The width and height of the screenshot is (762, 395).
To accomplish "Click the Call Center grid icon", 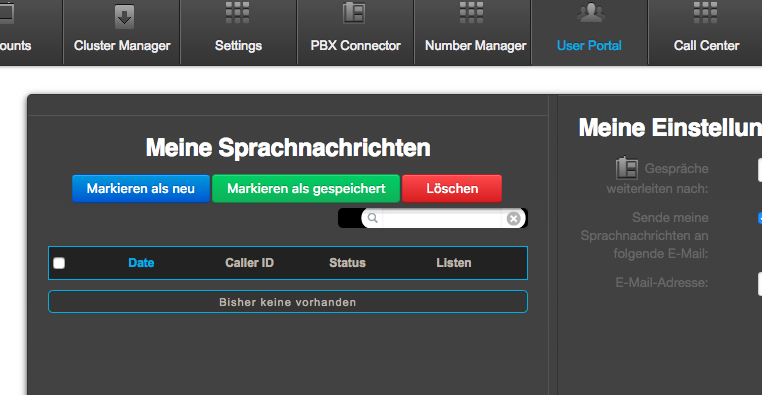I will [706, 13].
